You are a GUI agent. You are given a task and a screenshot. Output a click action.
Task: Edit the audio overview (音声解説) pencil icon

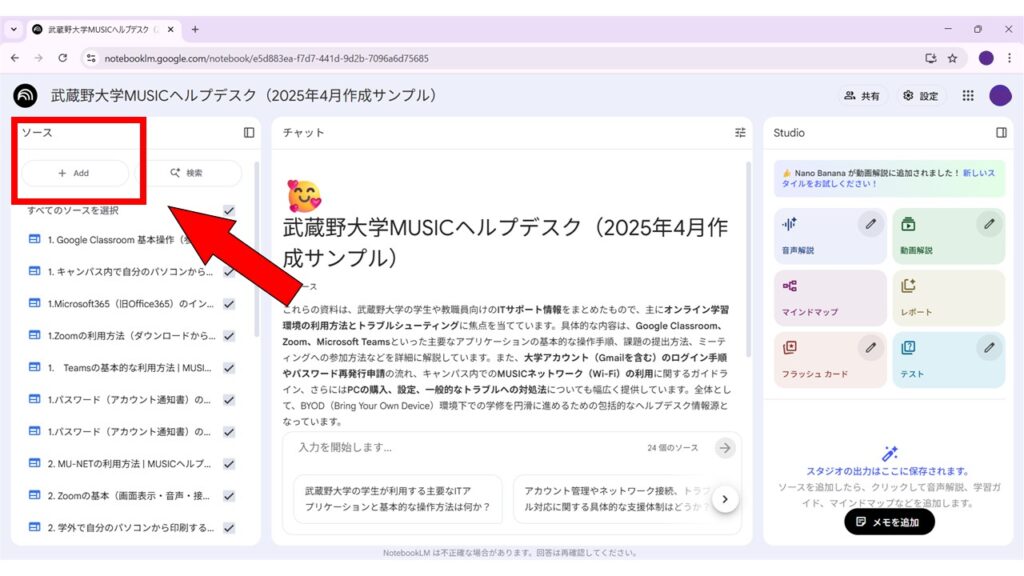[870, 224]
